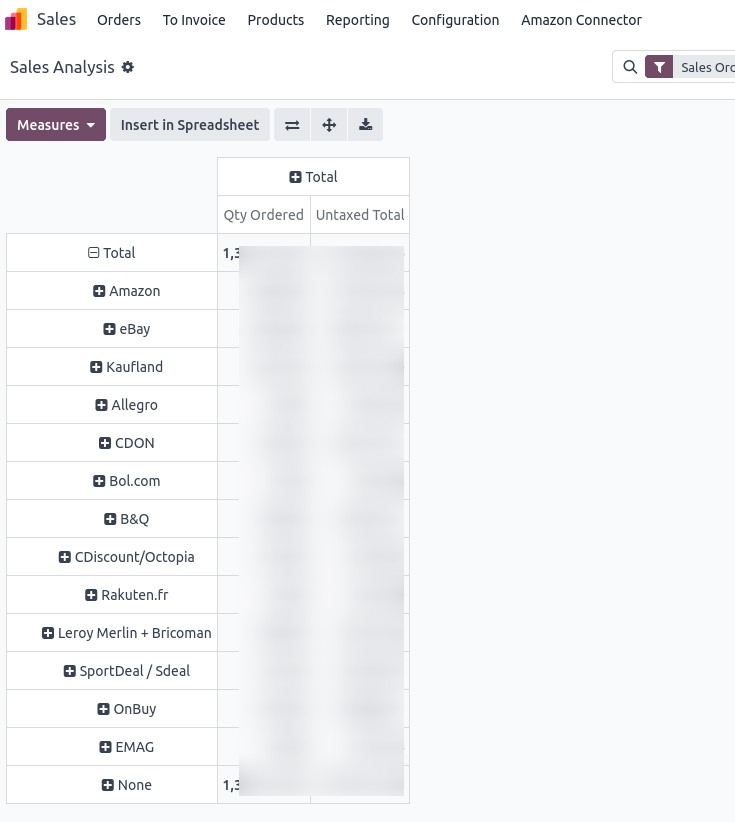The height and width of the screenshot is (822, 735).
Task: Expand the Total column header
Action: [x=314, y=177]
